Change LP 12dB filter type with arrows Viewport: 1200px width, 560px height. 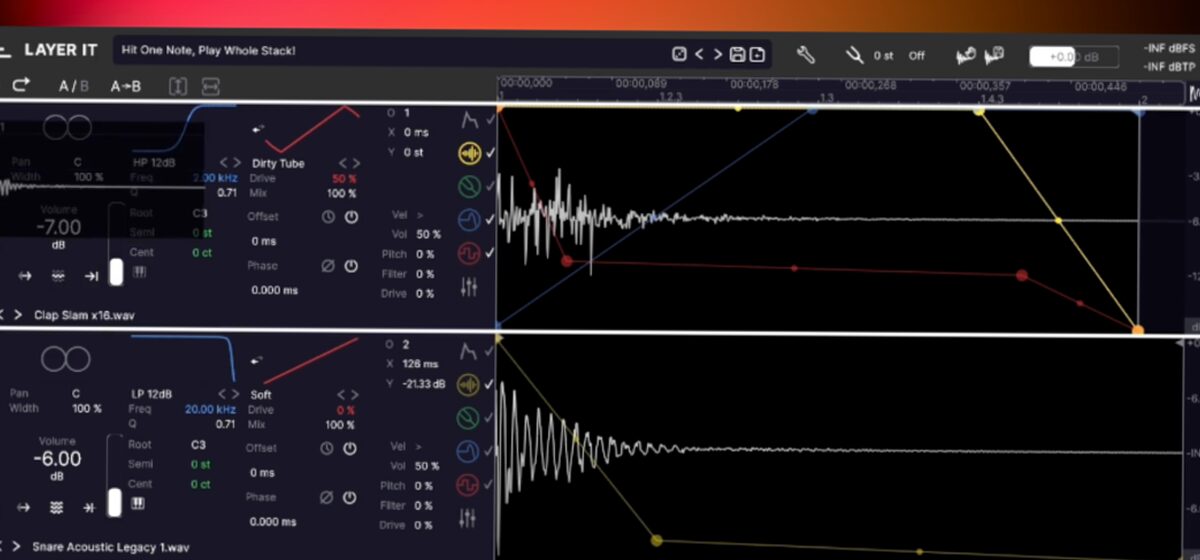point(230,394)
